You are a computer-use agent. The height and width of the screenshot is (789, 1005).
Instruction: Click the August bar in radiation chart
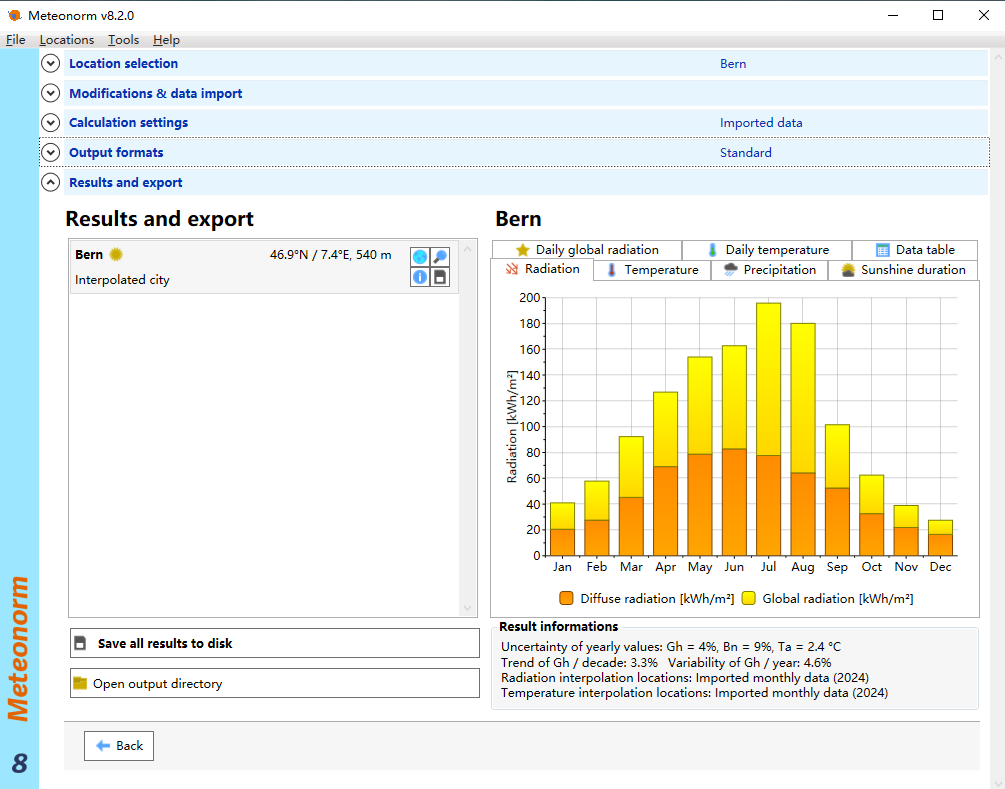coord(803,439)
